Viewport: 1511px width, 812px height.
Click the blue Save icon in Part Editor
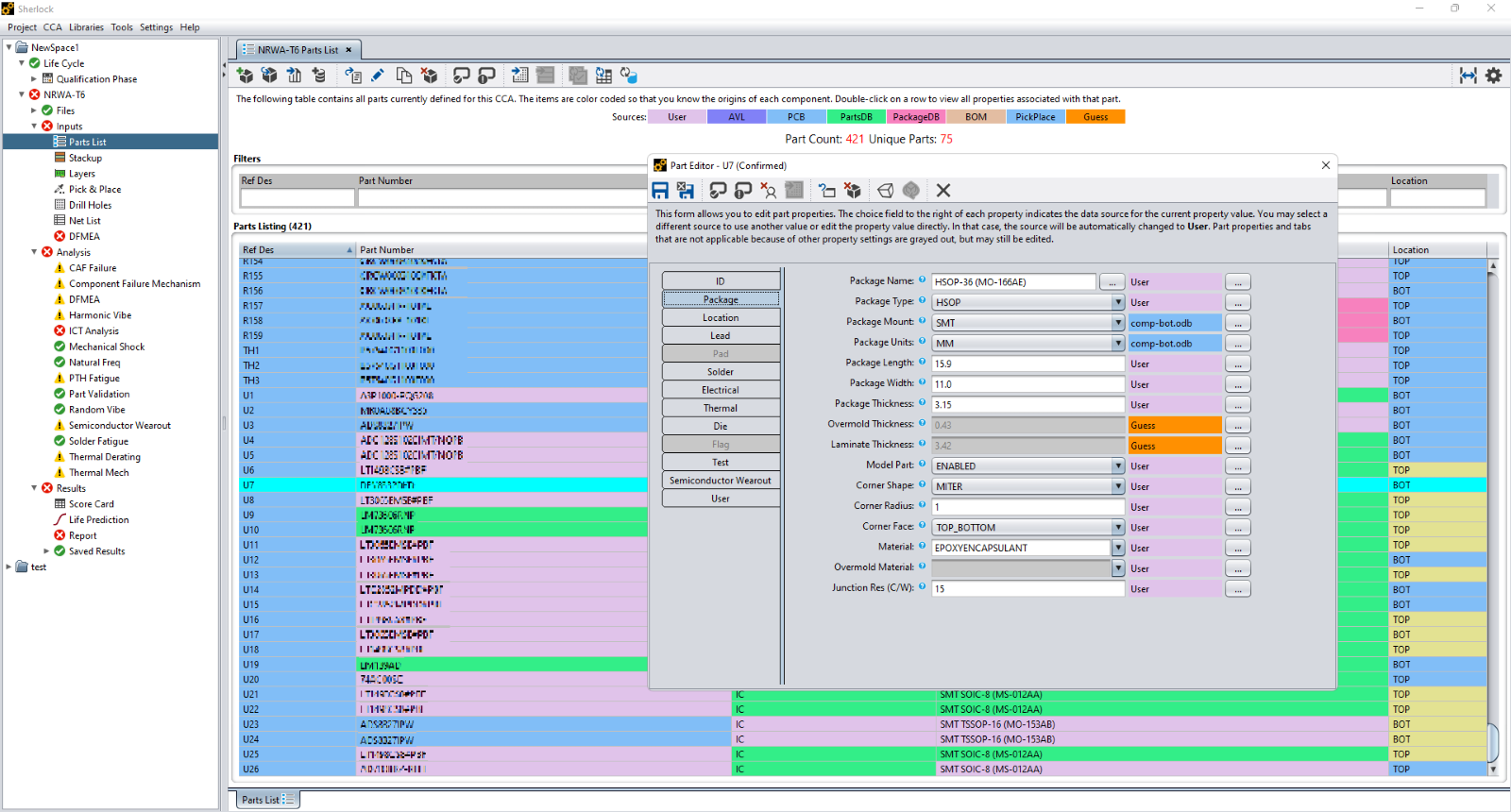point(660,191)
